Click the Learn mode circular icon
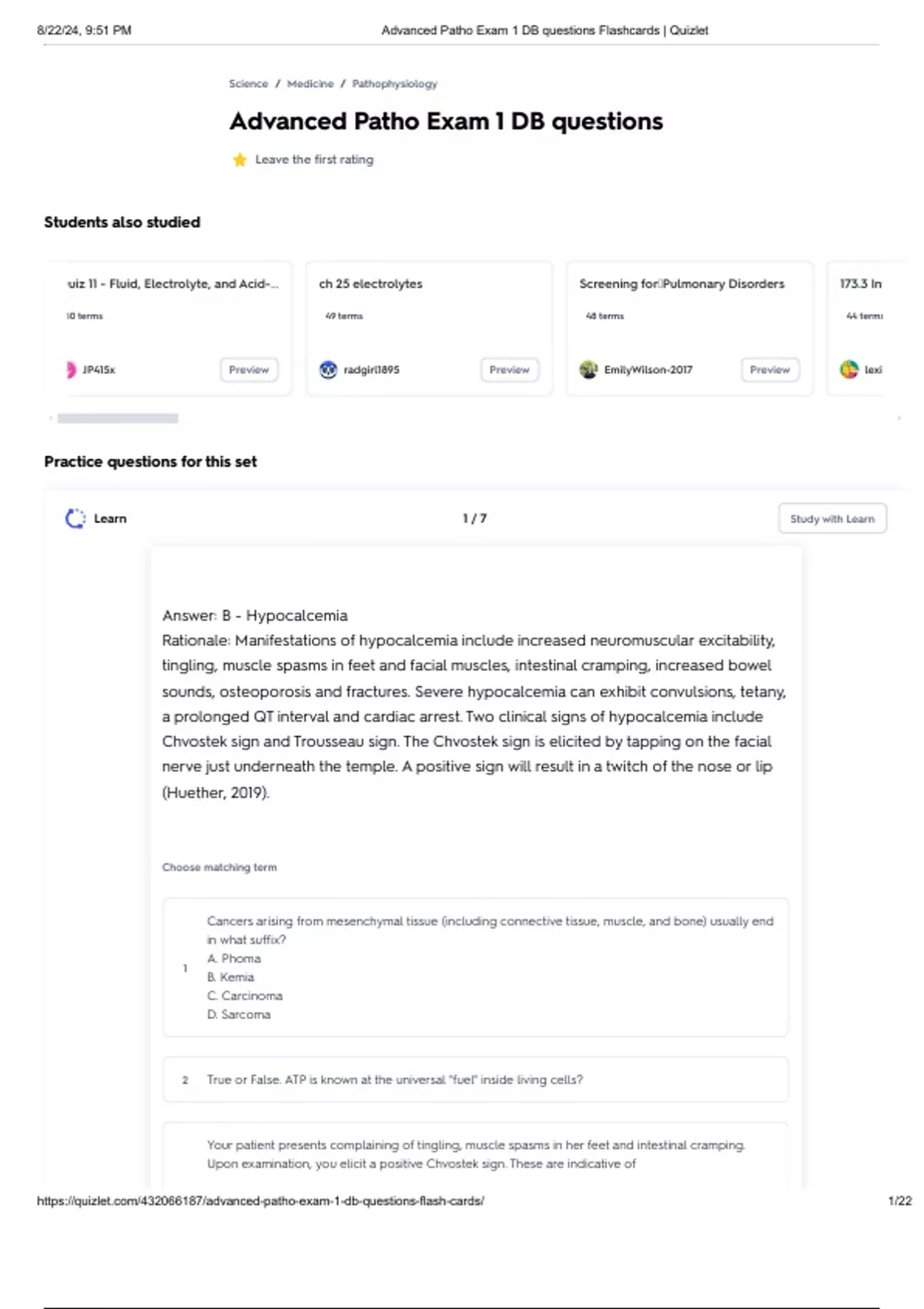This screenshot has height=1309, width=924. [75, 519]
